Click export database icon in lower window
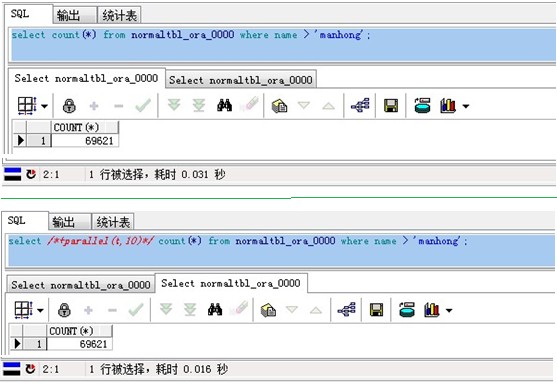 pyautogui.click(x=407, y=310)
